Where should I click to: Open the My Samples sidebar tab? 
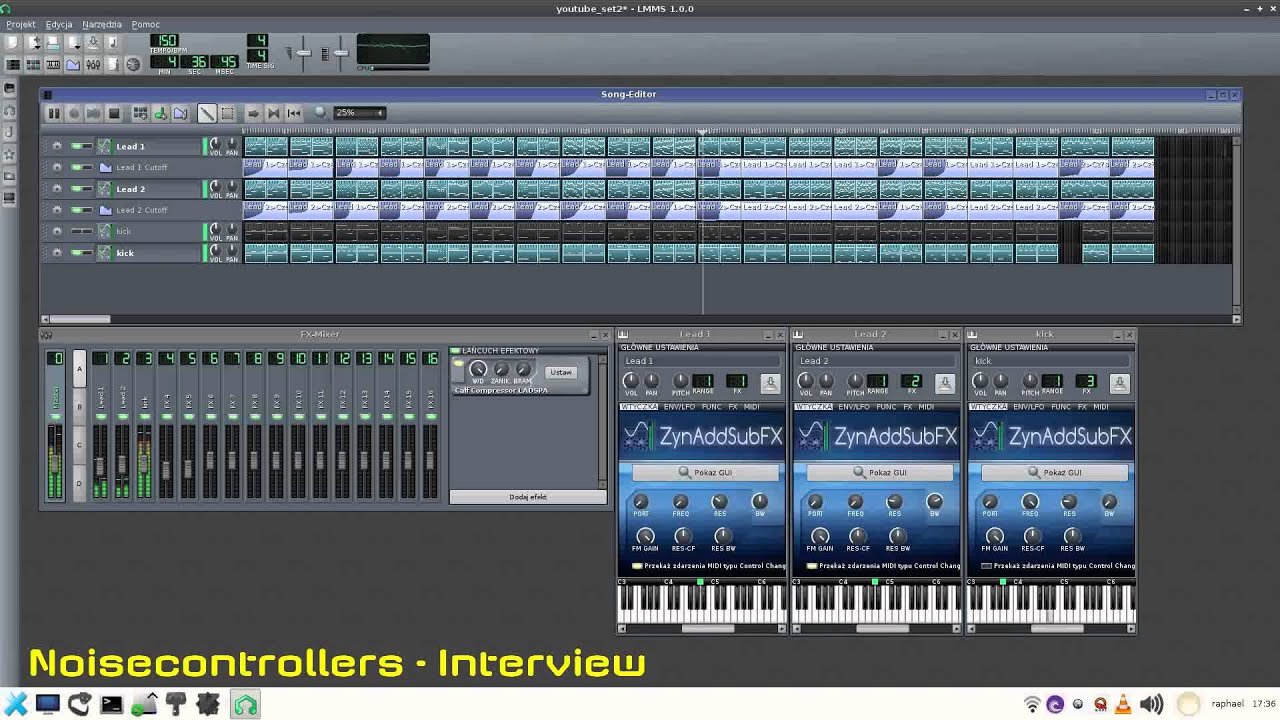(10, 132)
